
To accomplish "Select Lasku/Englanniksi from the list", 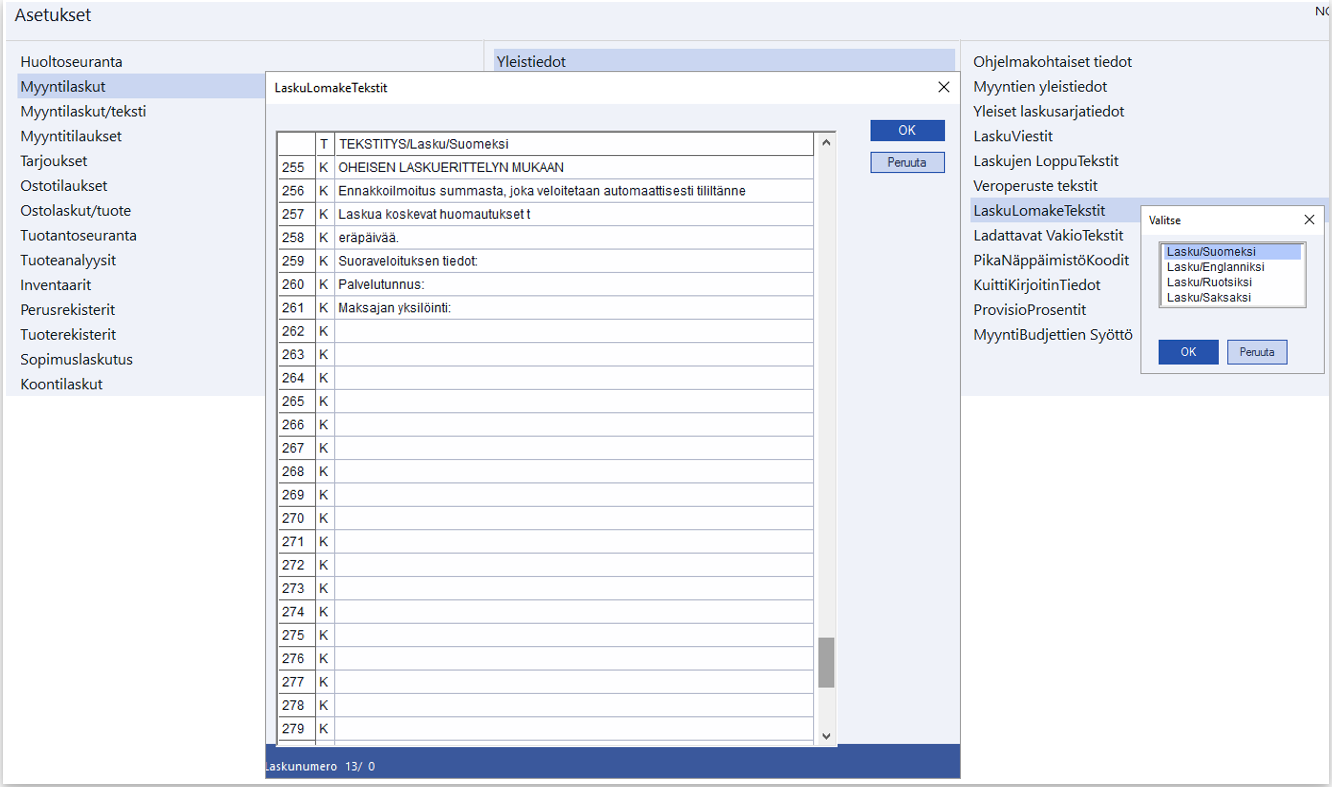I will click(1215, 267).
